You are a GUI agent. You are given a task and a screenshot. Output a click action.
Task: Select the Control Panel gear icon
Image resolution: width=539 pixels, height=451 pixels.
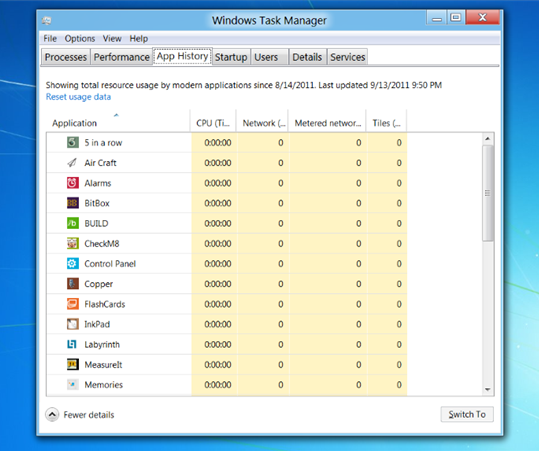73,264
